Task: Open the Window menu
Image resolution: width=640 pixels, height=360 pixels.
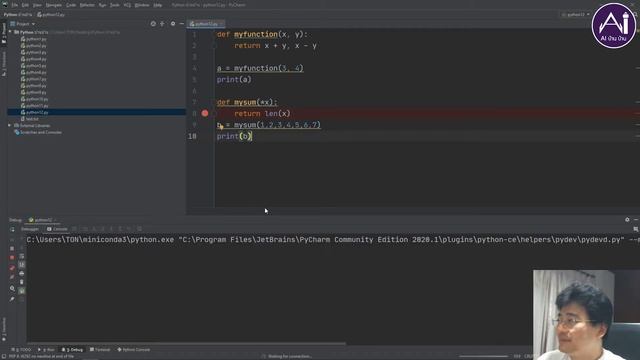Action: point(142,5)
